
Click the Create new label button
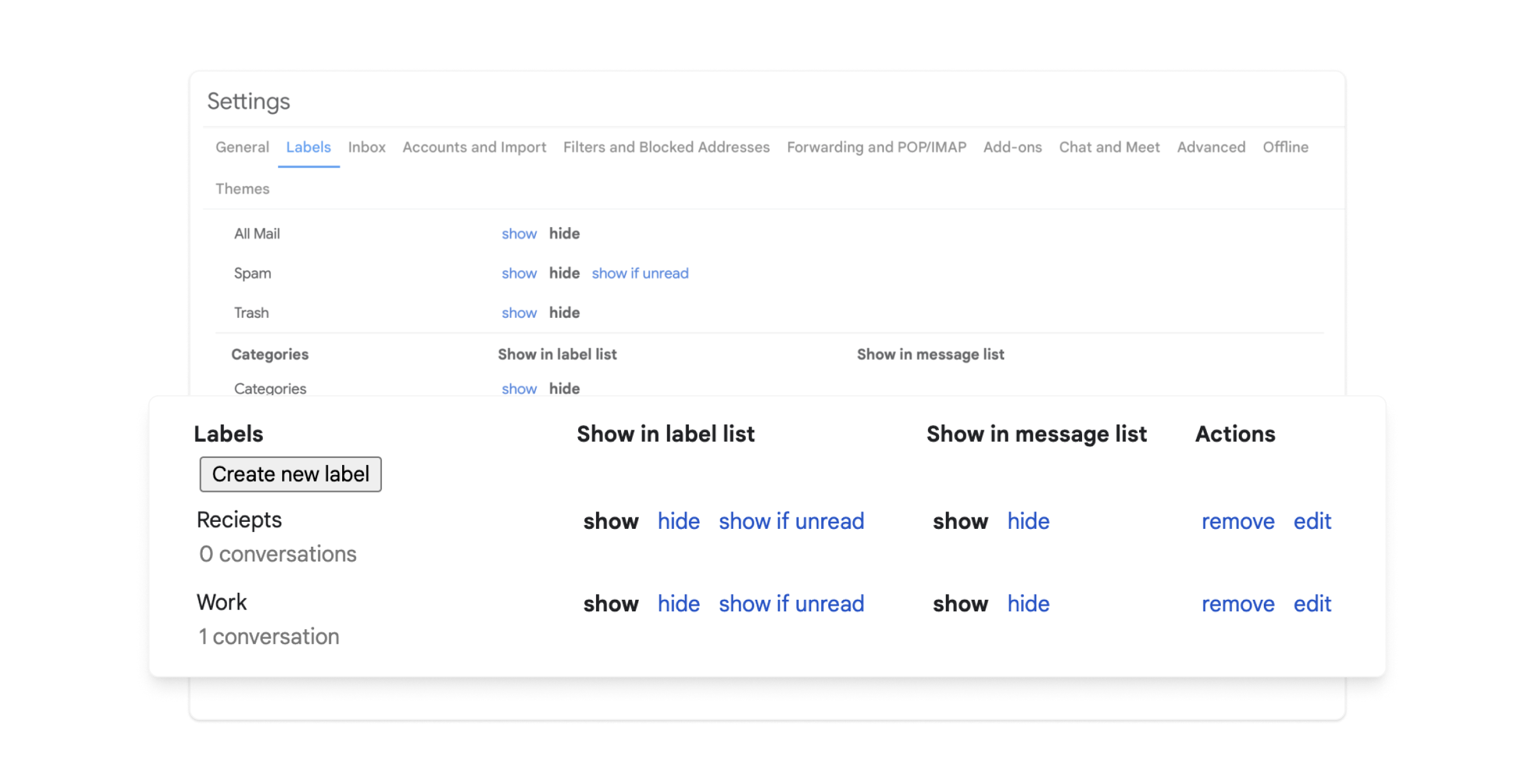point(290,474)
